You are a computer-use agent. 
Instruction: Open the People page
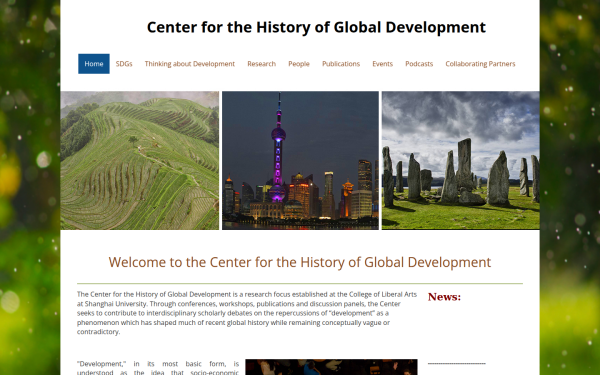(299, 64)
